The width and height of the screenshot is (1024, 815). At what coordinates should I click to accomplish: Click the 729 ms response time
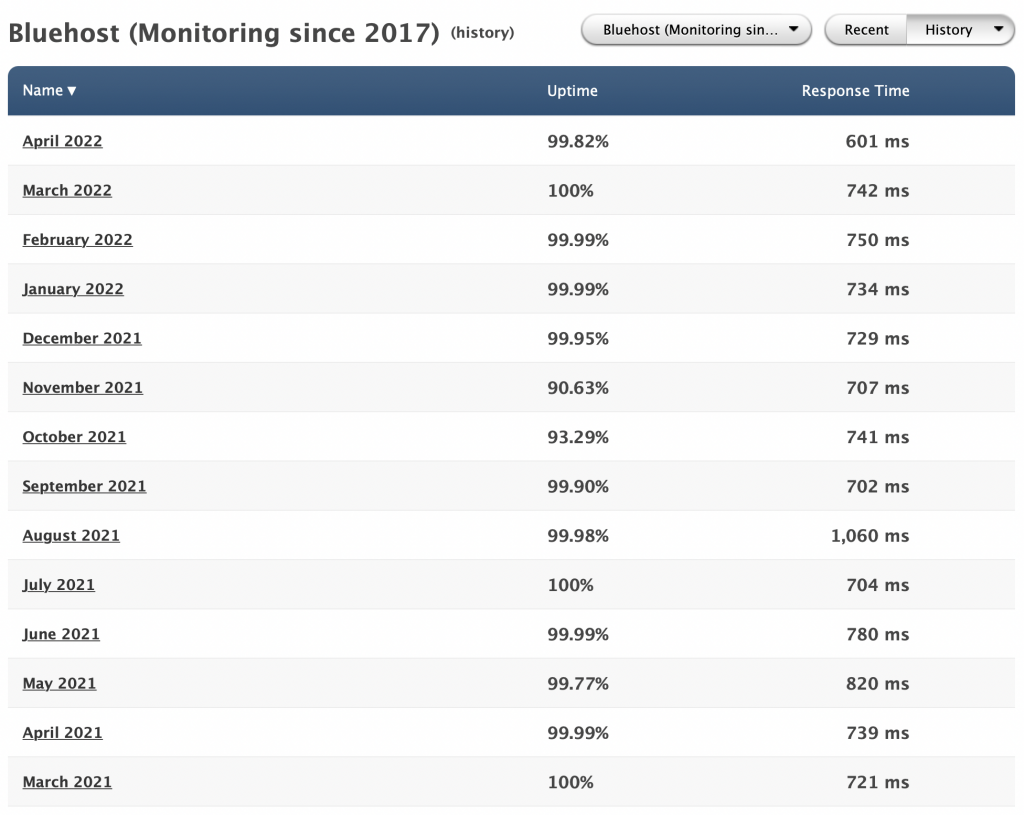click(877, 338)
